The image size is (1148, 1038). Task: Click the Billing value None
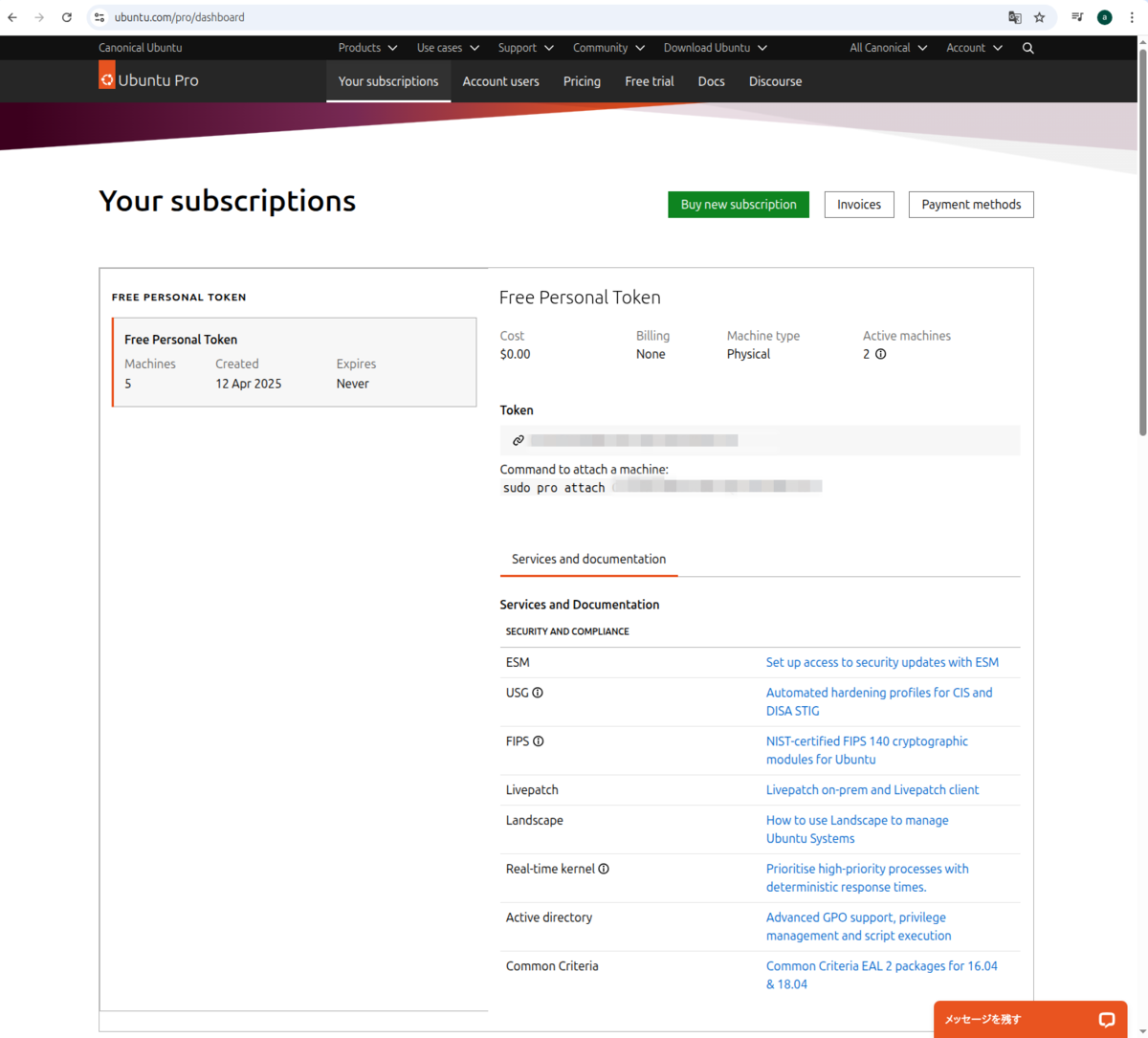point(651,354)
